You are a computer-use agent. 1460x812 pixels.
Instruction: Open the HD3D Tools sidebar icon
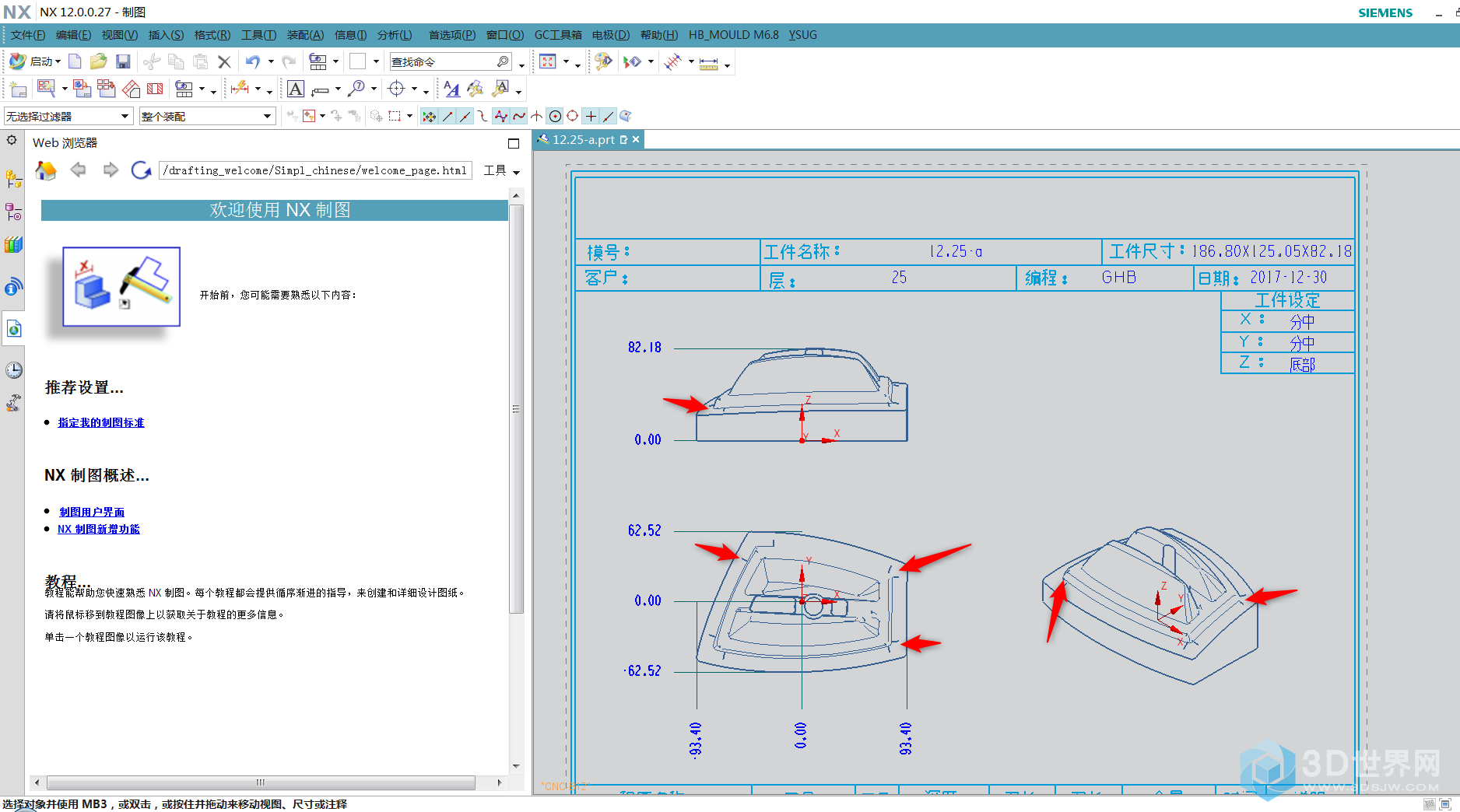point(13,287)
